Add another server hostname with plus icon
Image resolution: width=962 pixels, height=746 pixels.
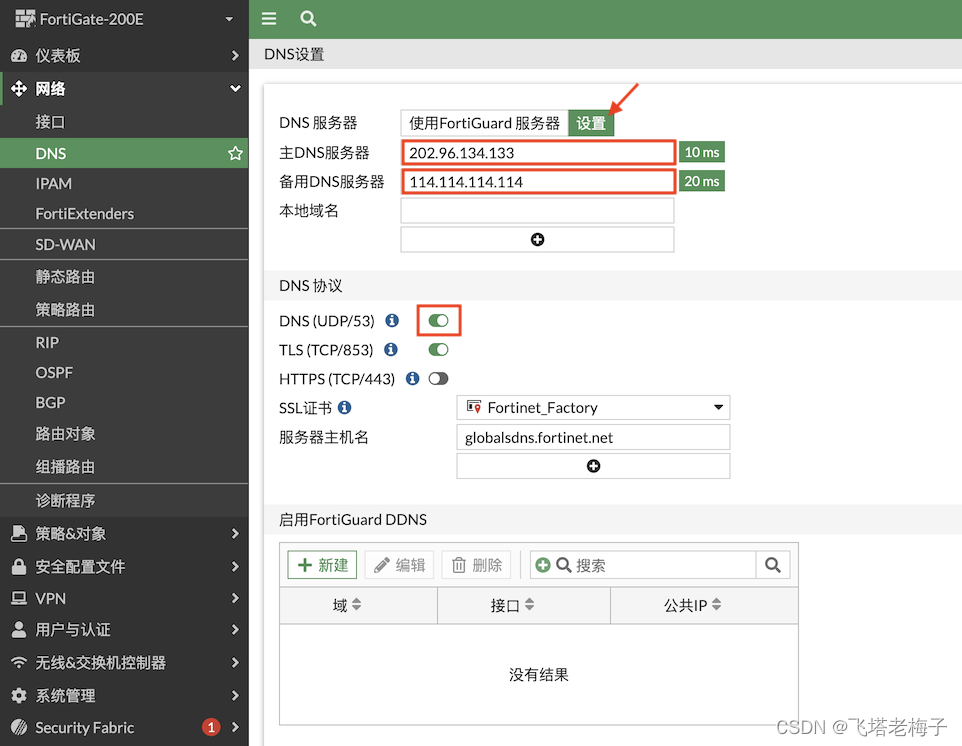593,466
